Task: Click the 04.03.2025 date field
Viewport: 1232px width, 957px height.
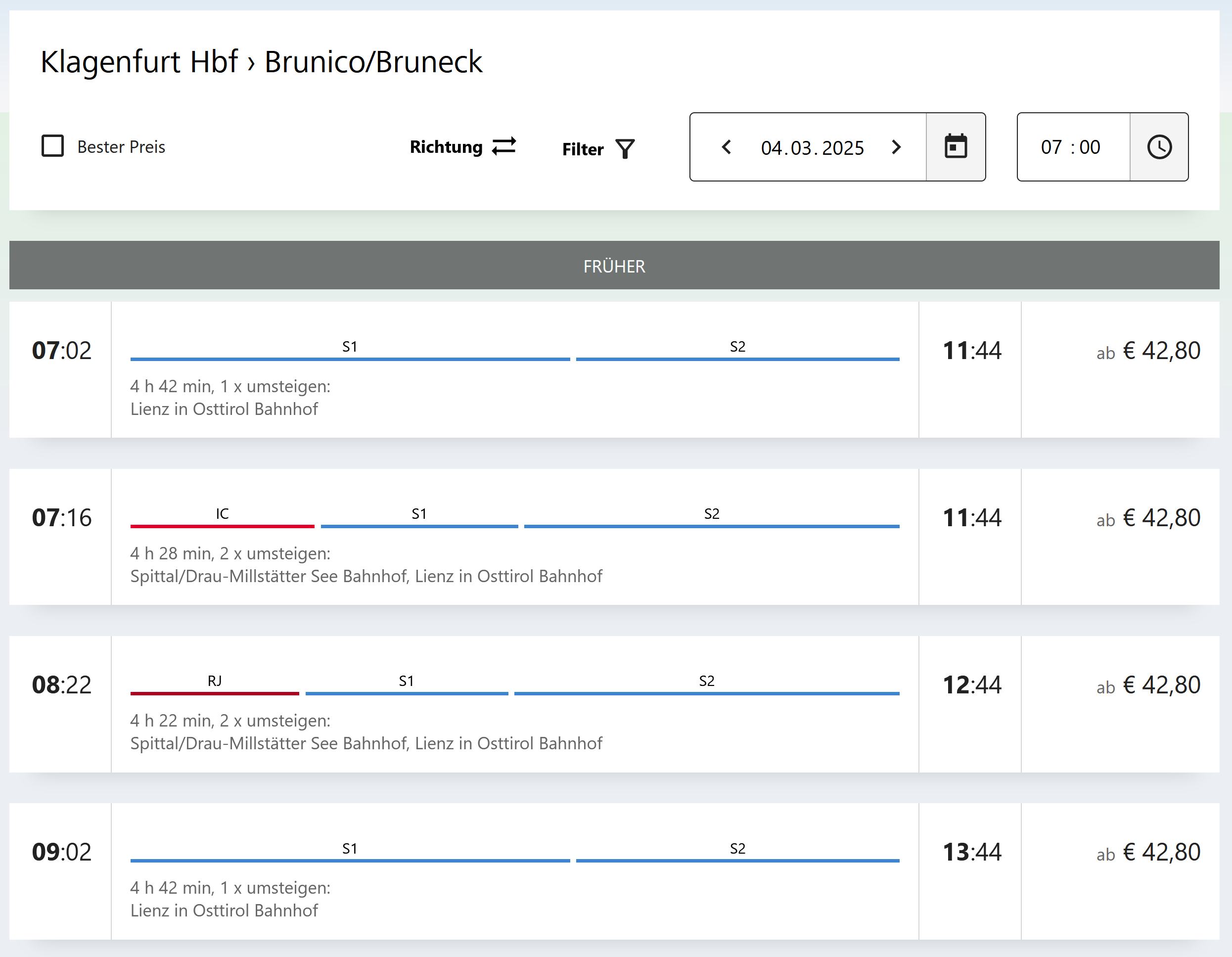Action: 812,148
